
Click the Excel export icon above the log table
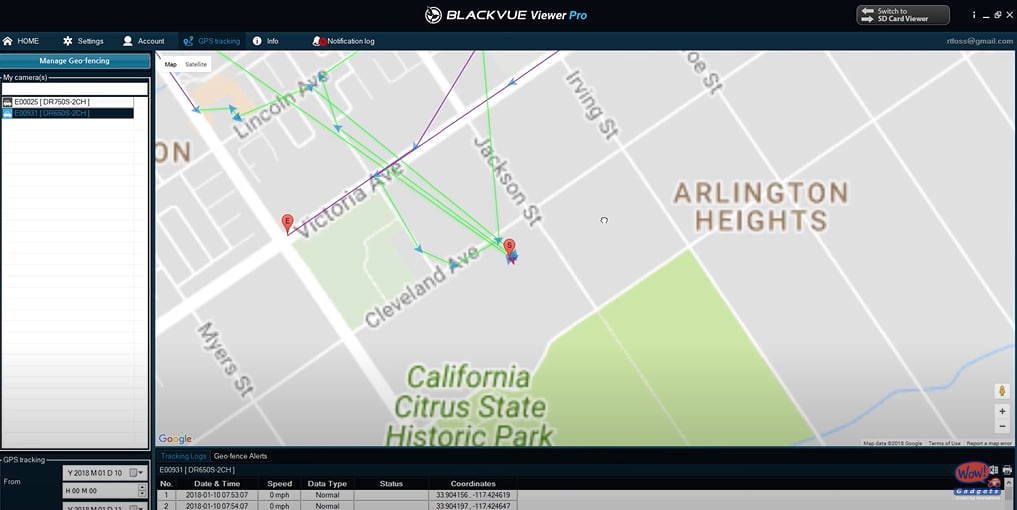tap(994, 470)
